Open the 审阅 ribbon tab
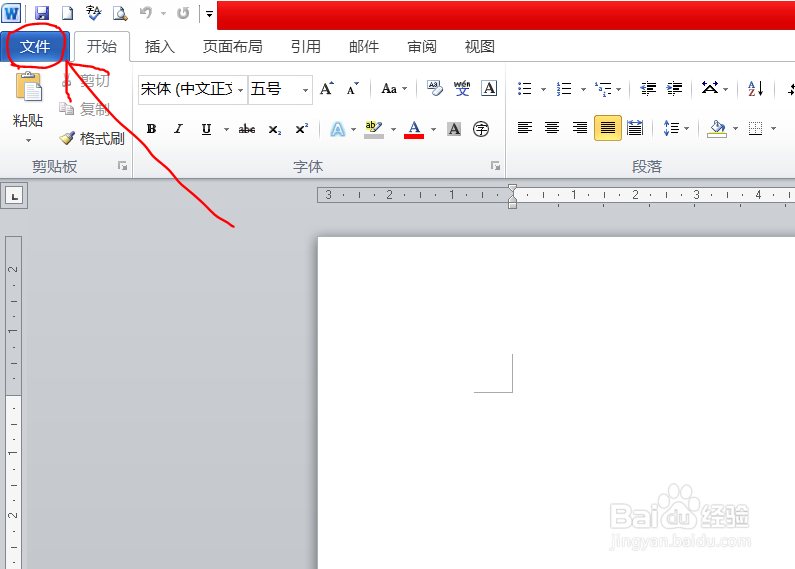The height and width of the screenshot is (569, 795). pyautogui.click(x=422, y=47)
